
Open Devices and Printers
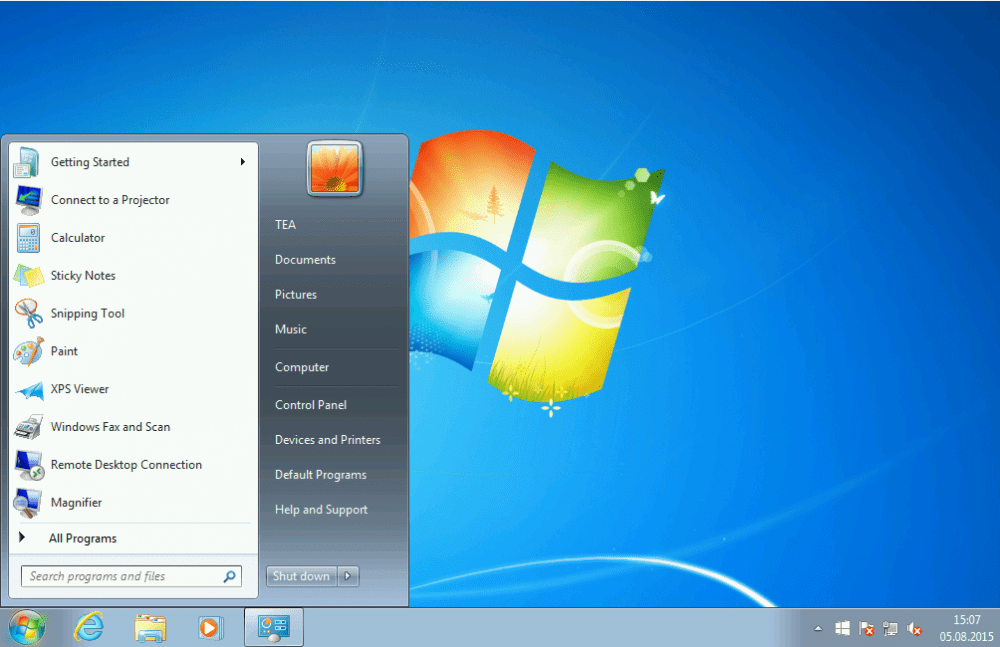pos(327,440)
